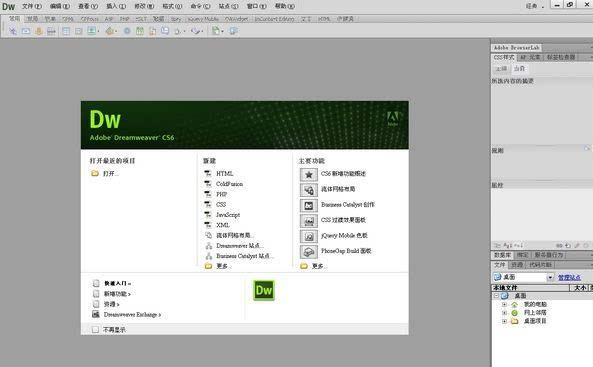This screenshot has width=593, height=367.
Task: Click the hyperlink icon in Insert toolbar
Action: [x=13, y=31]
